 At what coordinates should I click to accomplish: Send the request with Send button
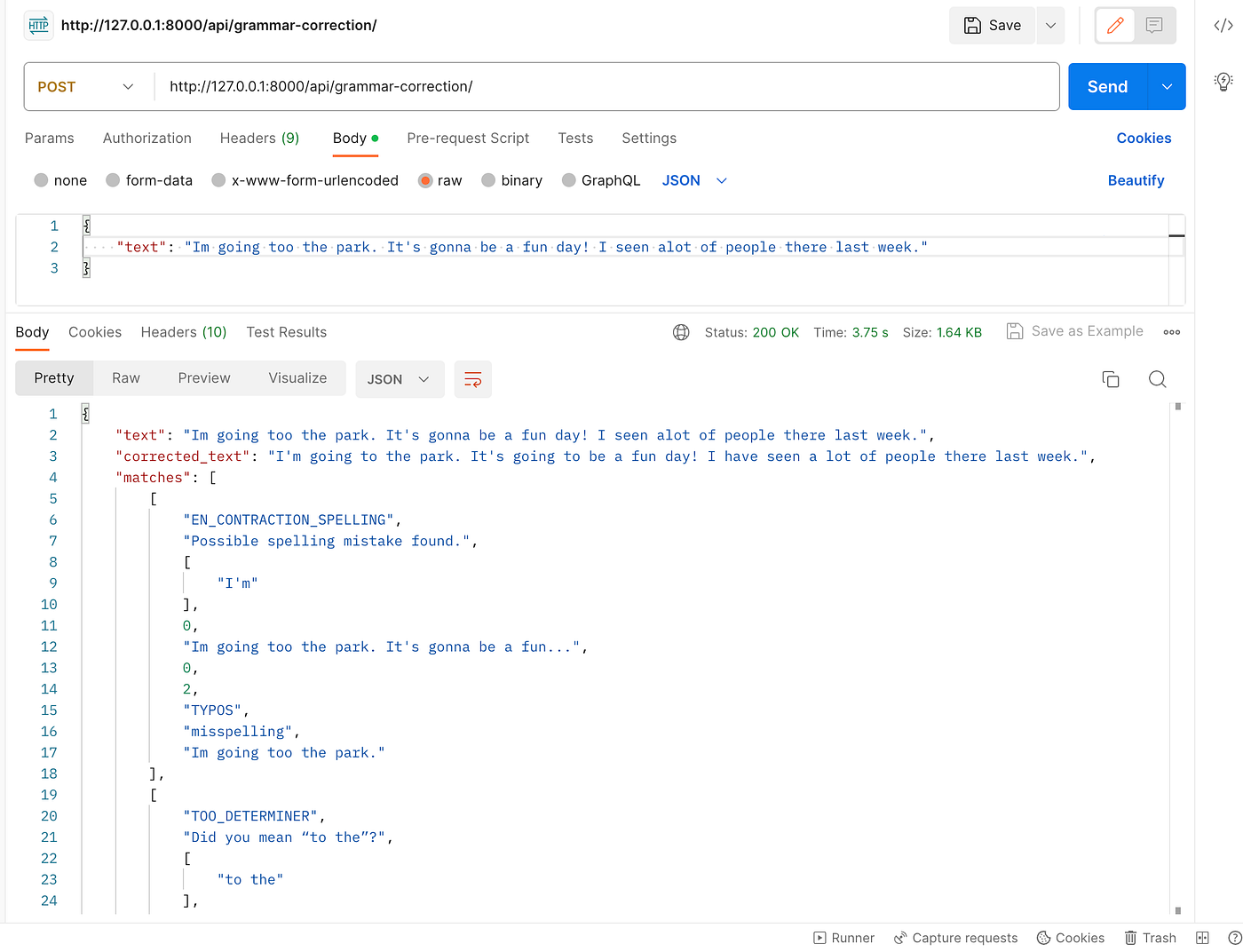1107,87
